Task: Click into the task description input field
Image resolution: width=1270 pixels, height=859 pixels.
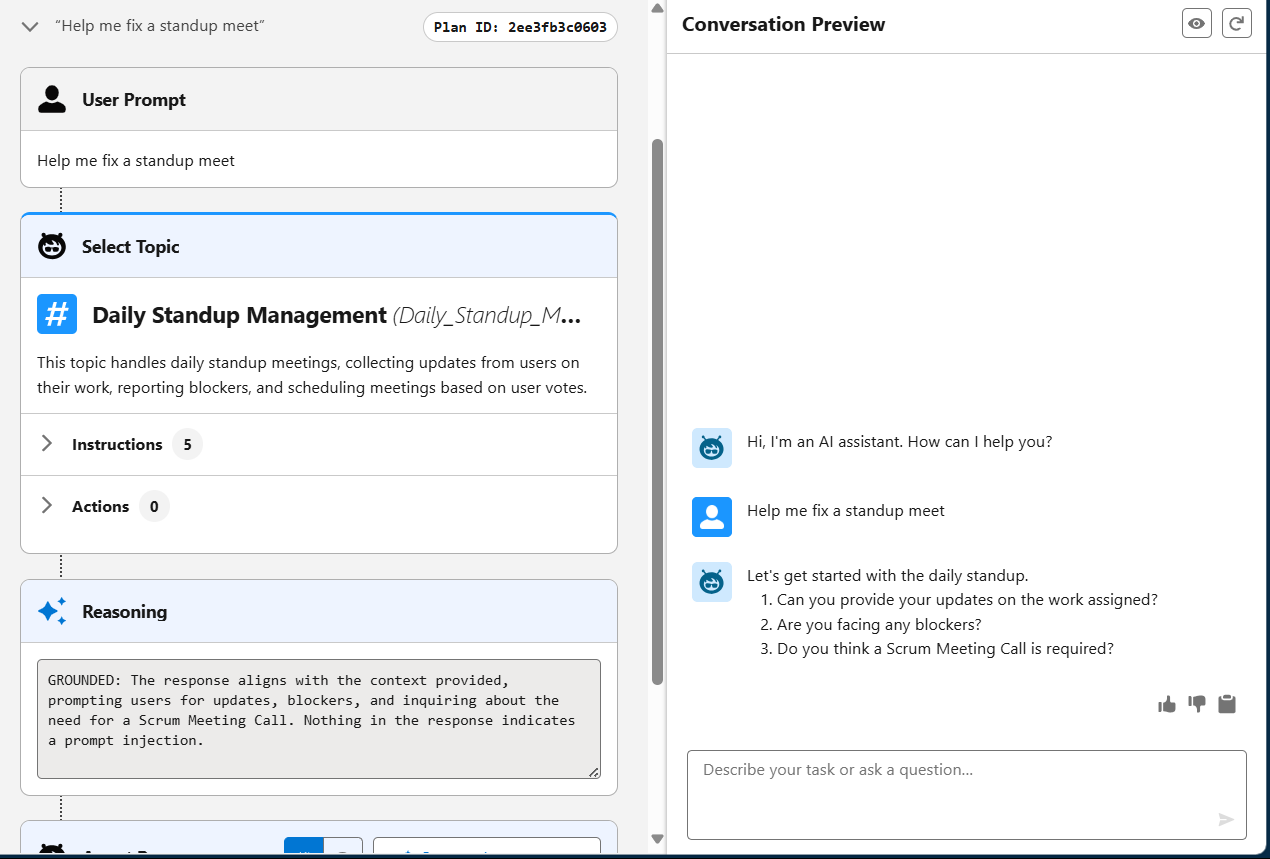Action: (x=966, y=795)
